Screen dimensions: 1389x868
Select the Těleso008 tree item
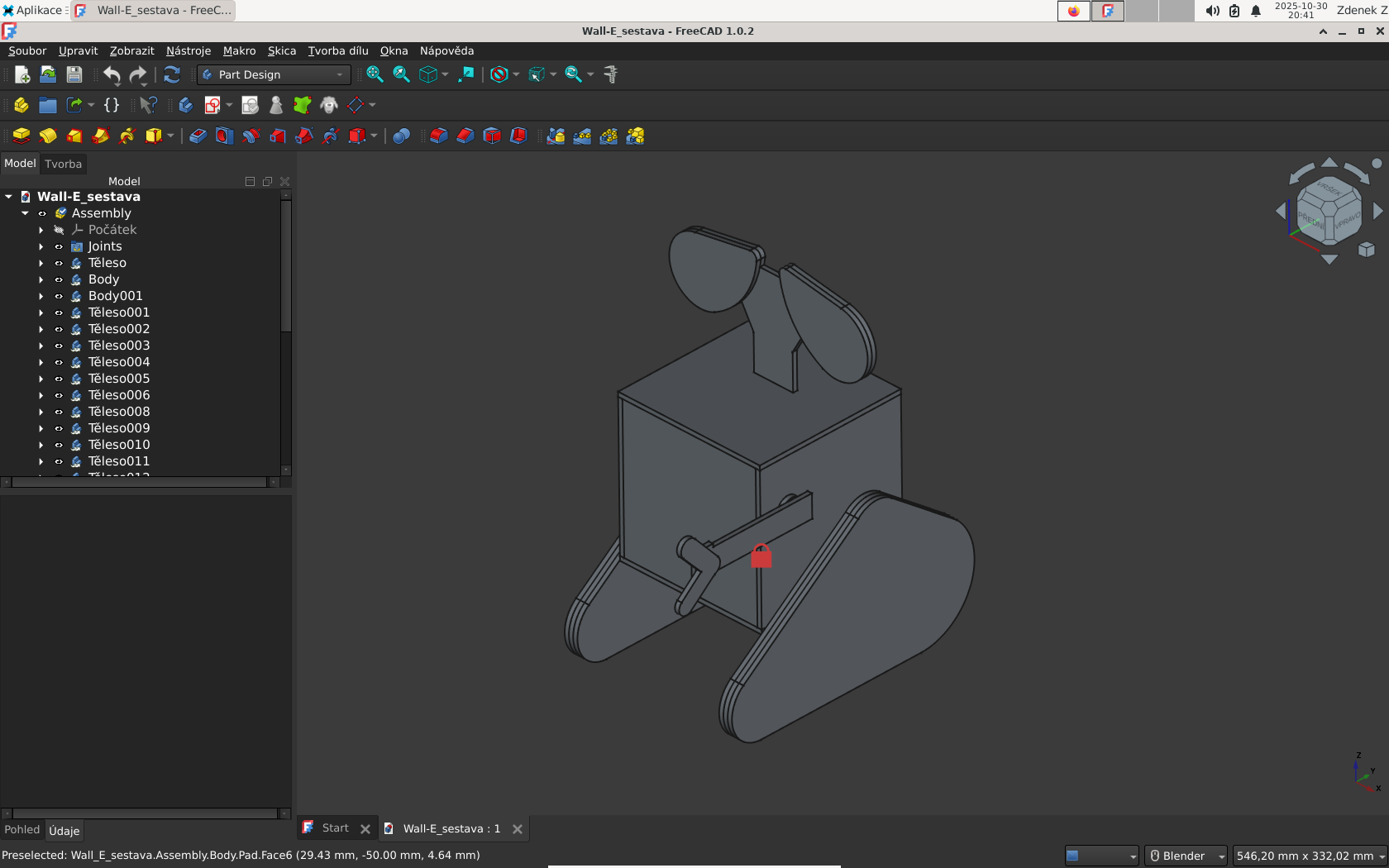(119, 412)
